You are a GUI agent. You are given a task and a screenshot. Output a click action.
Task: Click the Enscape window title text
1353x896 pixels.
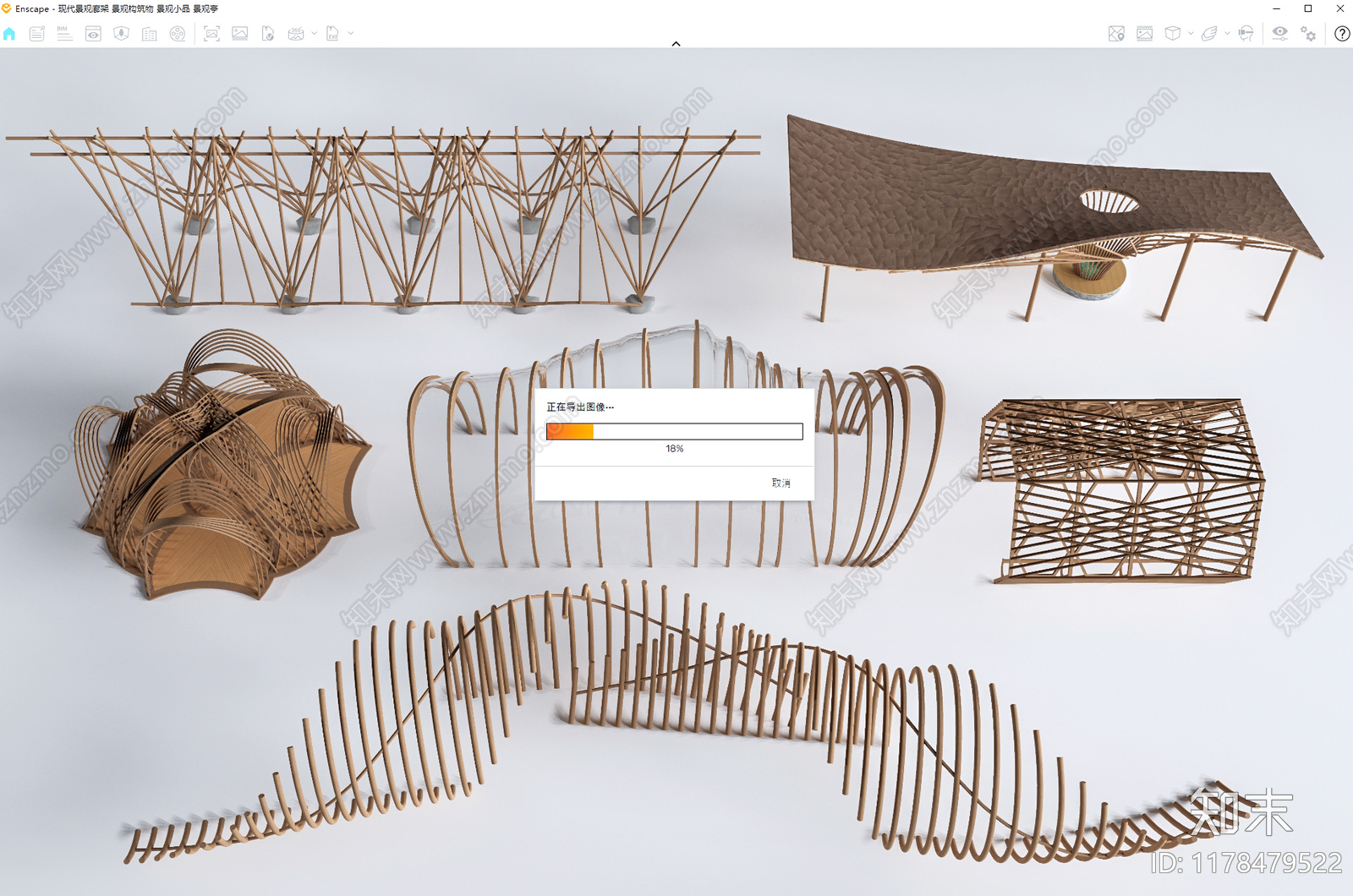pos(117,8)
